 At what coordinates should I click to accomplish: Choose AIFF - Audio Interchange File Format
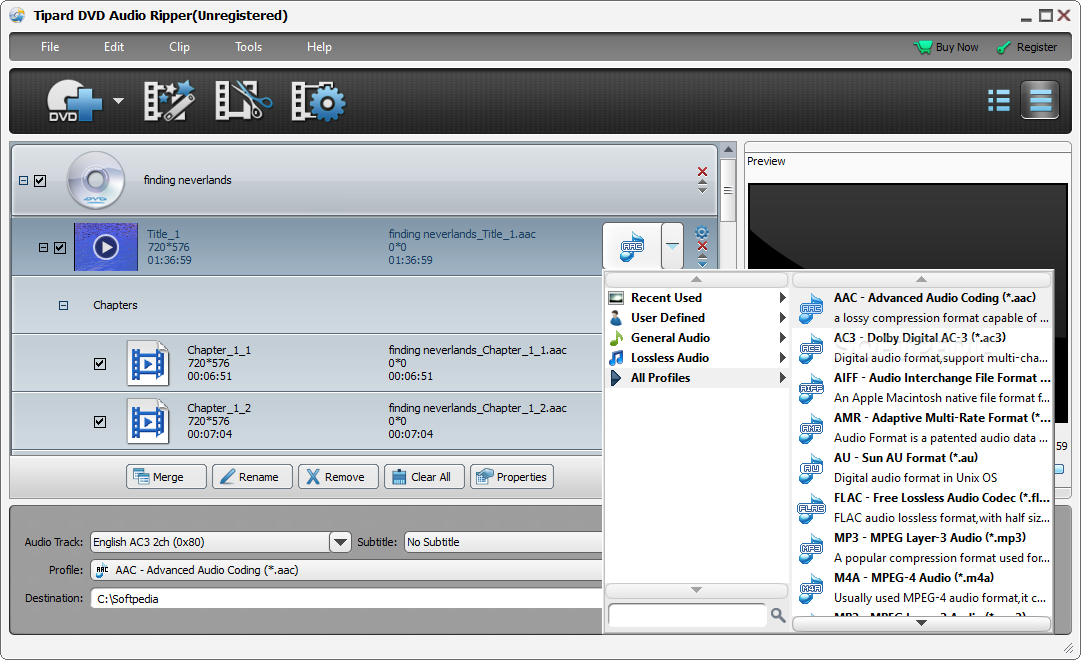(x=922, y=388)
